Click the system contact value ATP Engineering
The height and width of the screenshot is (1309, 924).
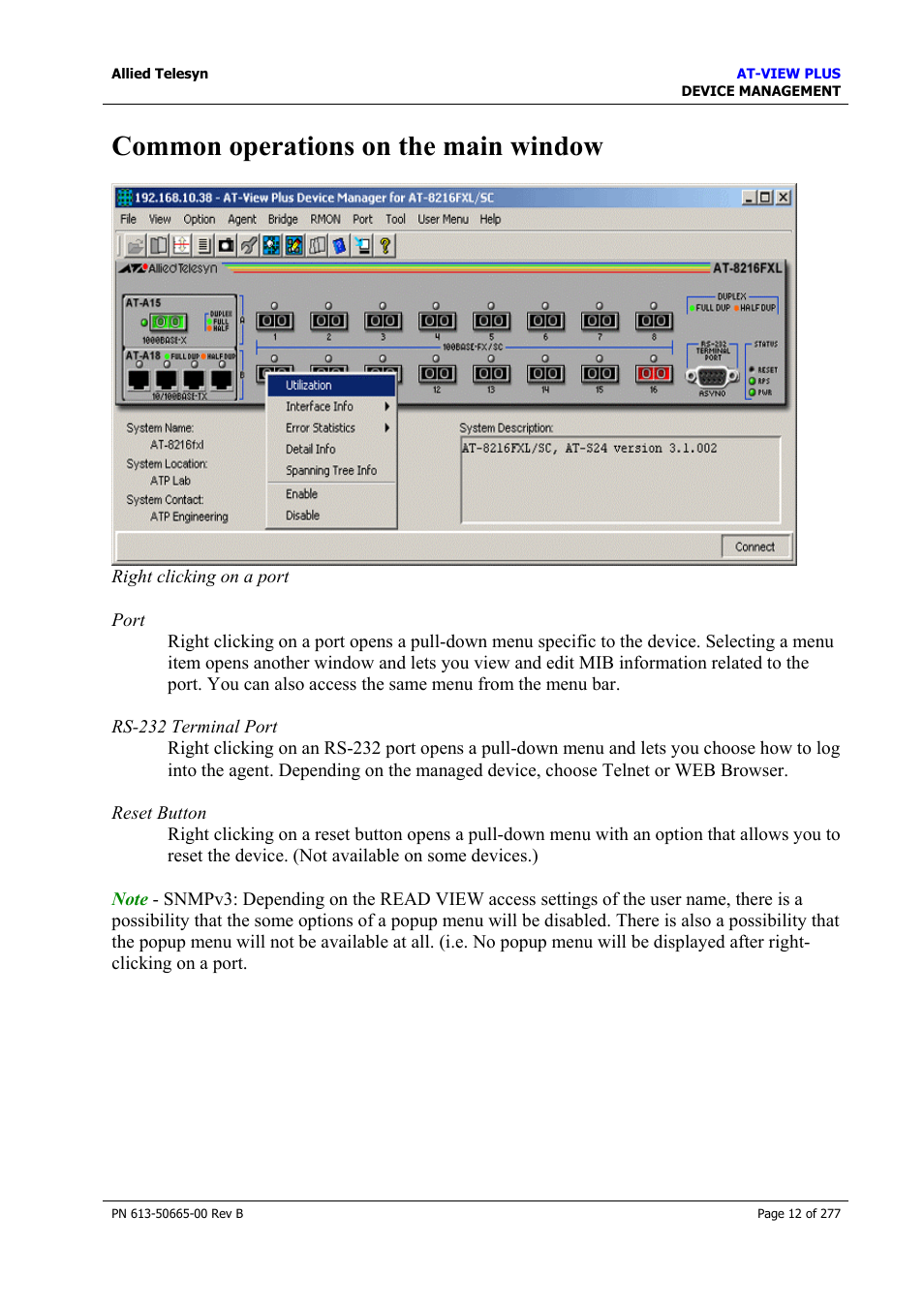pos(189,517)
